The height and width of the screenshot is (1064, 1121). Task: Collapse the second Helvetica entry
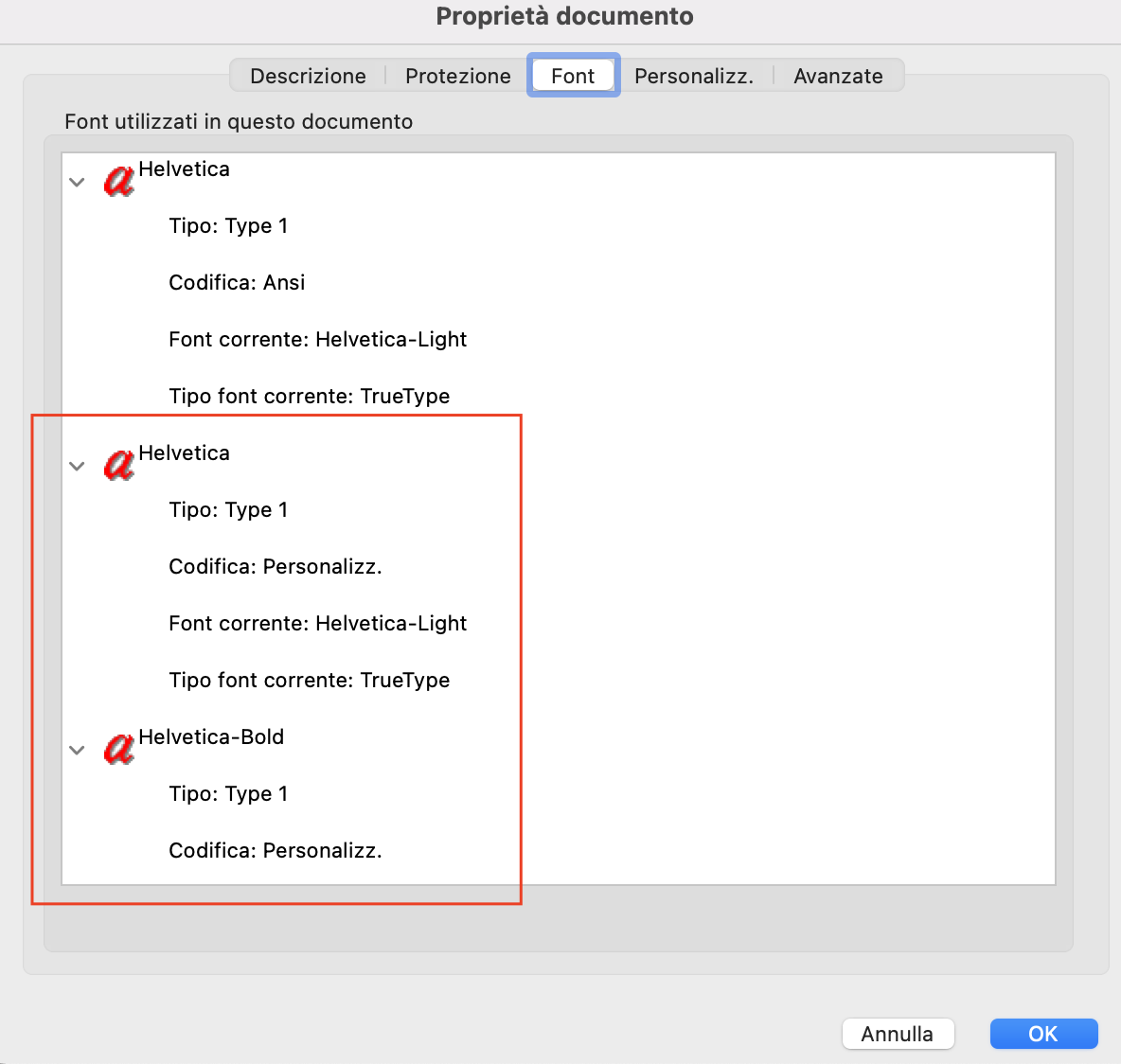(x=77, y=466)
